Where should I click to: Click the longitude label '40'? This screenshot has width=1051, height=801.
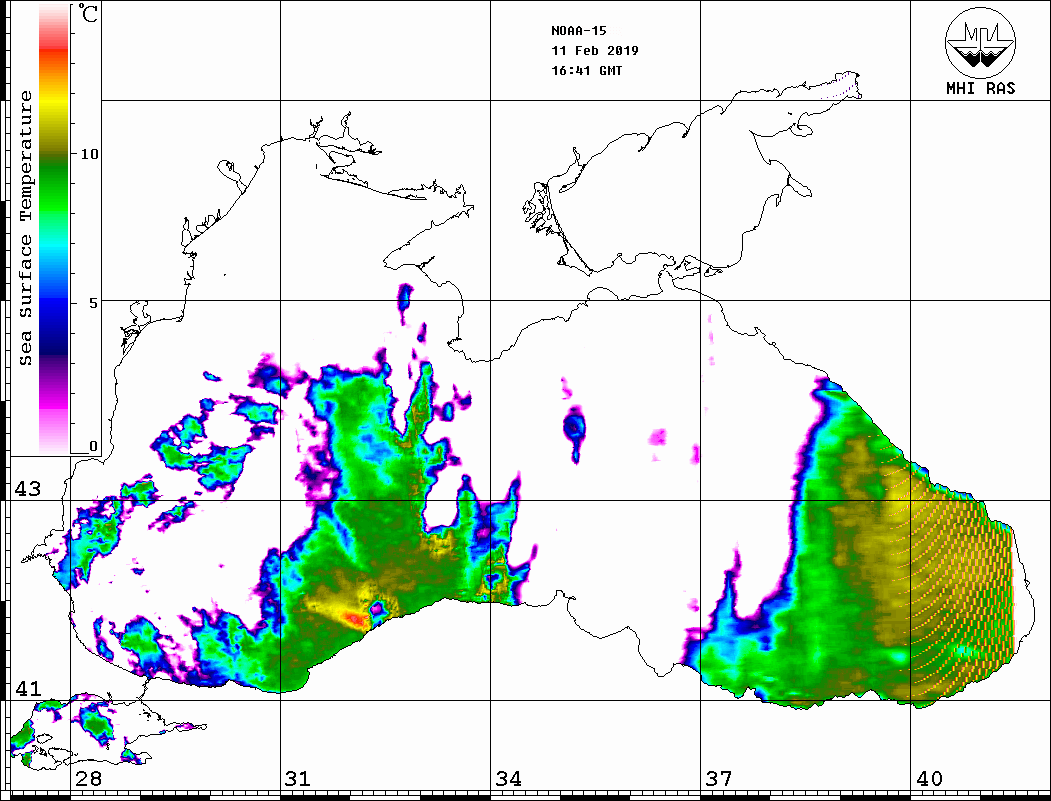pos(929,778)
